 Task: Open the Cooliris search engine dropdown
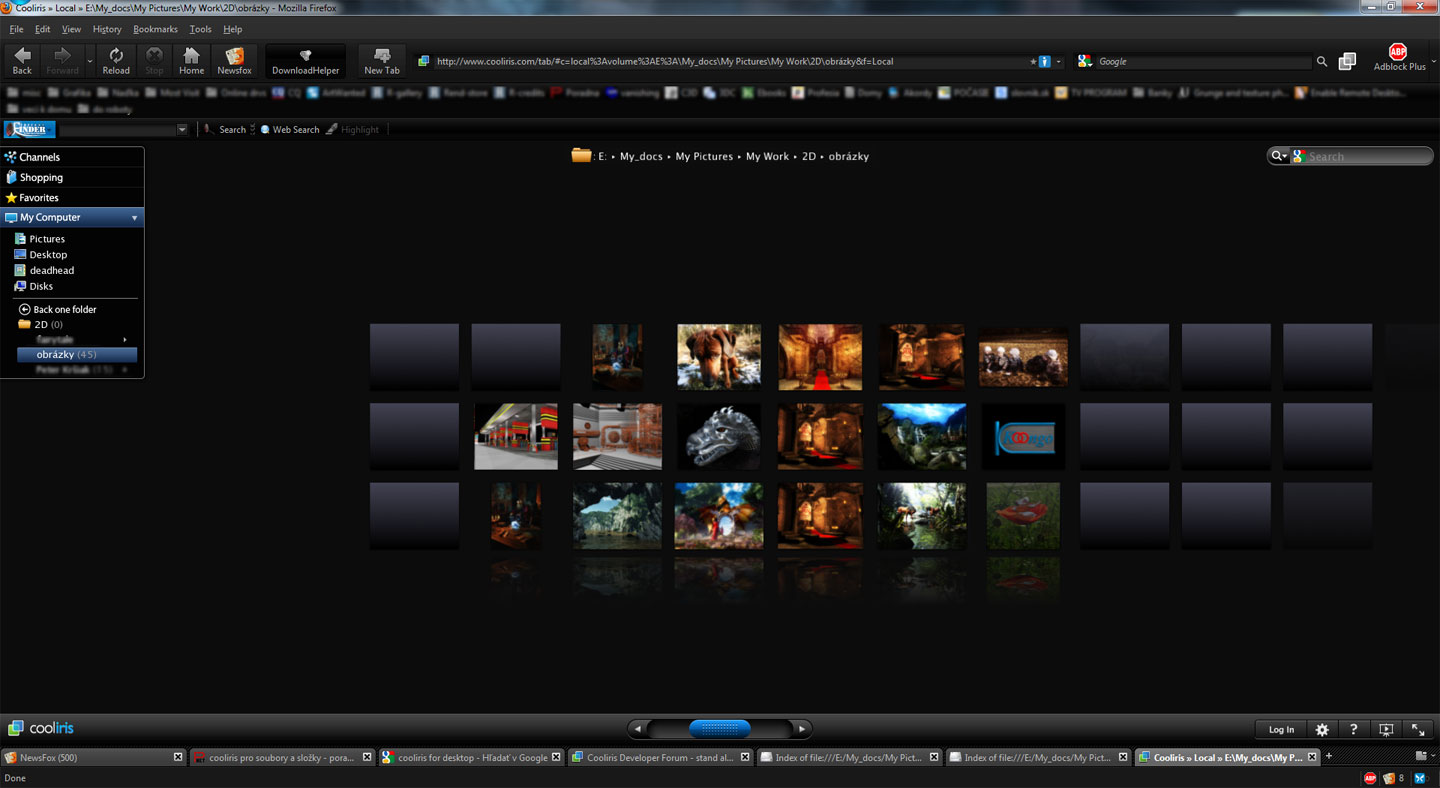(x=1279, y=156)
